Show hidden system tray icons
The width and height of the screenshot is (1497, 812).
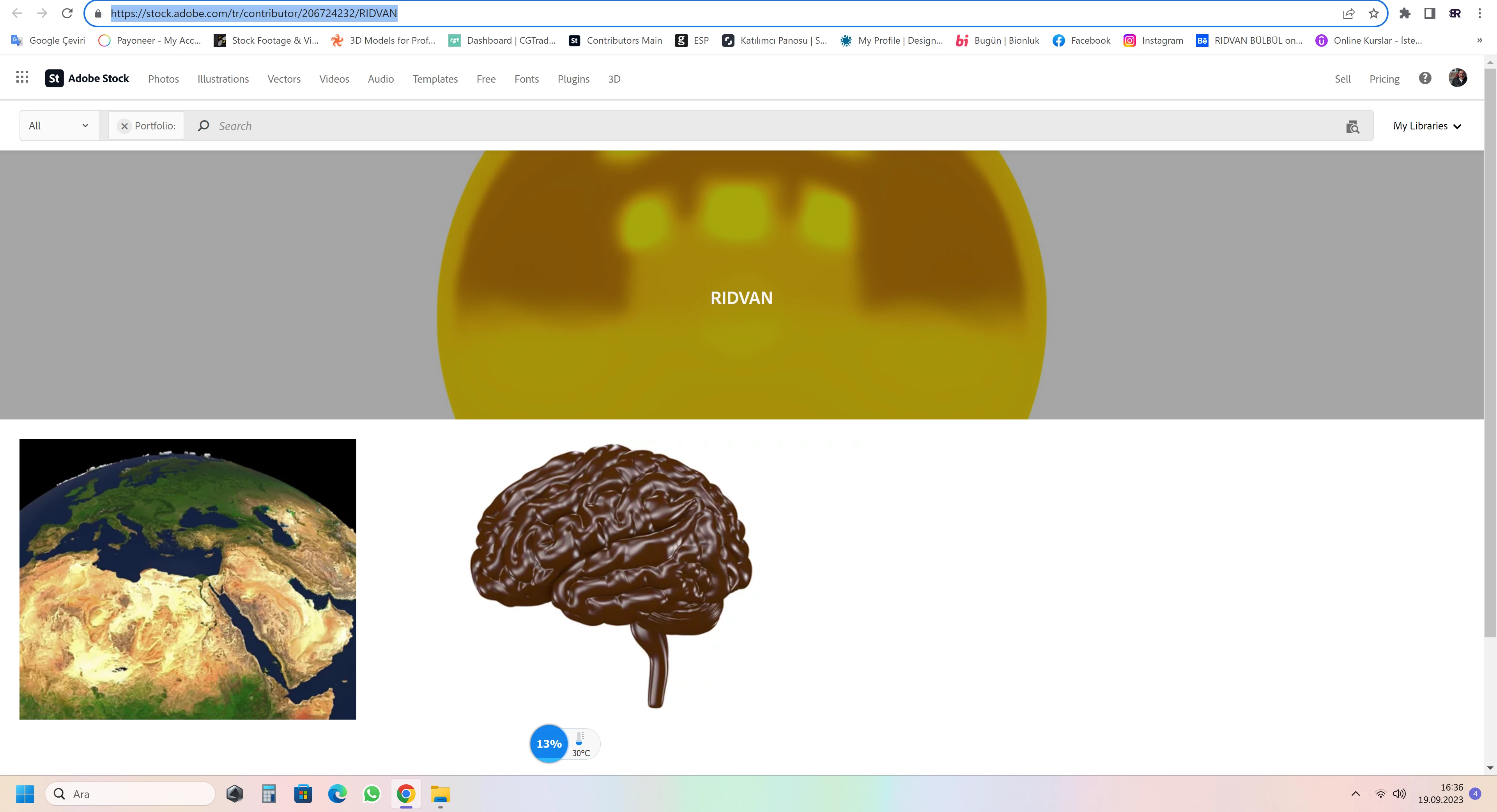[1356, 793]
